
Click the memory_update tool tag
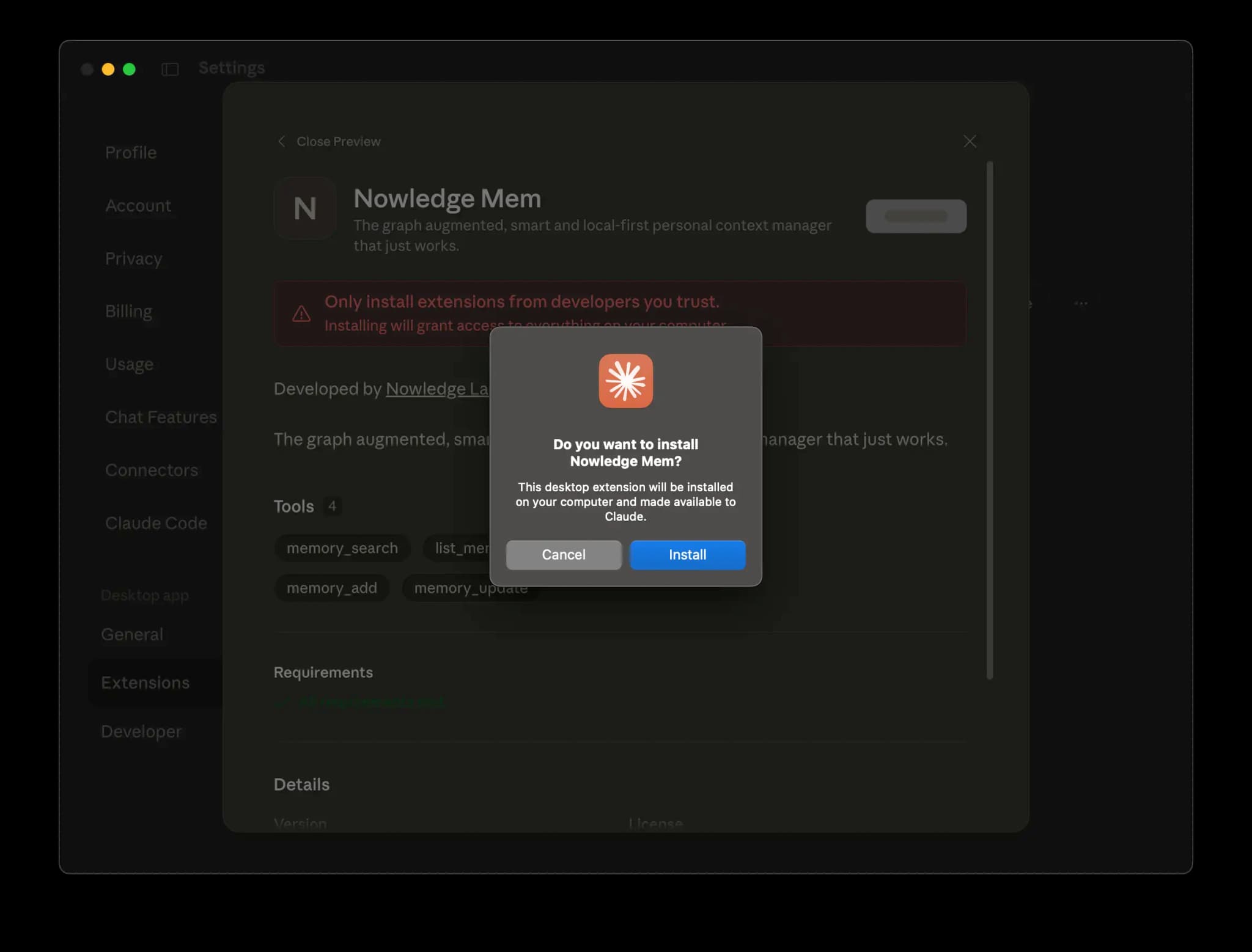471,587
